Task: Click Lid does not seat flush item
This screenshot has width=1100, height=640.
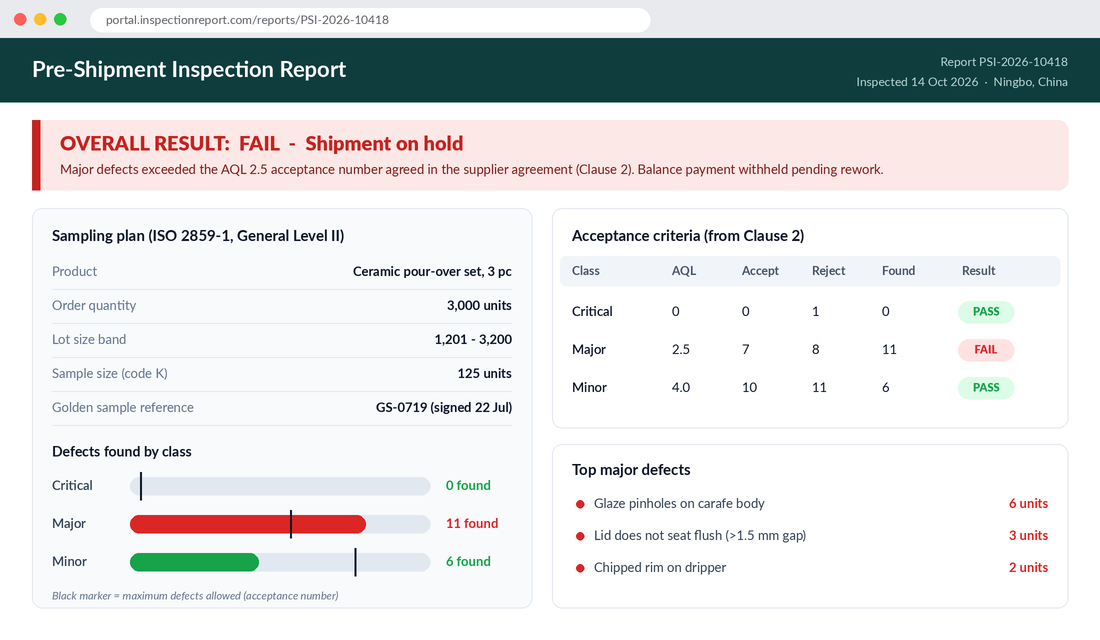Action: 699,535
